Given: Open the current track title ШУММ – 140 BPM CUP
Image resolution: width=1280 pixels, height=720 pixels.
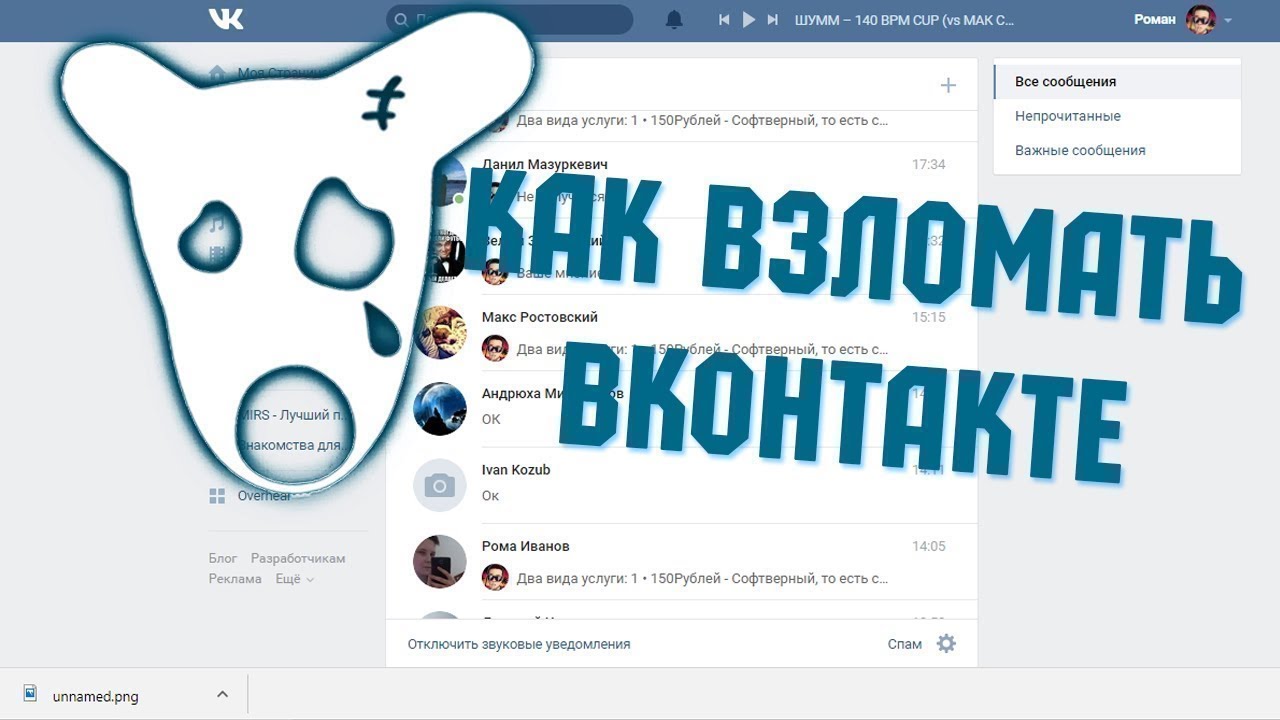Looking at the screenshot, I should [904, 20].
